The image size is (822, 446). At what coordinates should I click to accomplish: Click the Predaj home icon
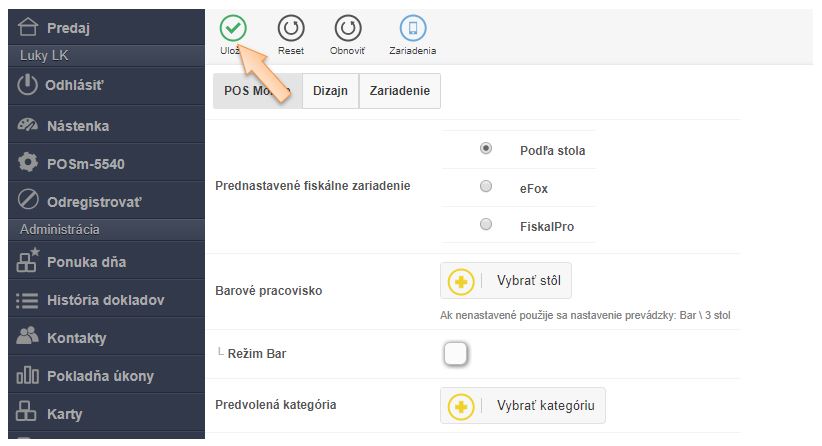pos(29,27)
